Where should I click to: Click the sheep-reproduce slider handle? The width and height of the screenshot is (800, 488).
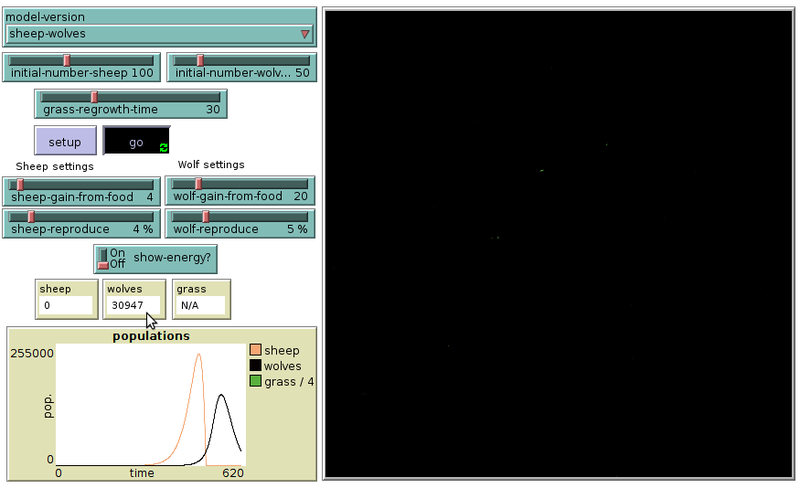31,216
